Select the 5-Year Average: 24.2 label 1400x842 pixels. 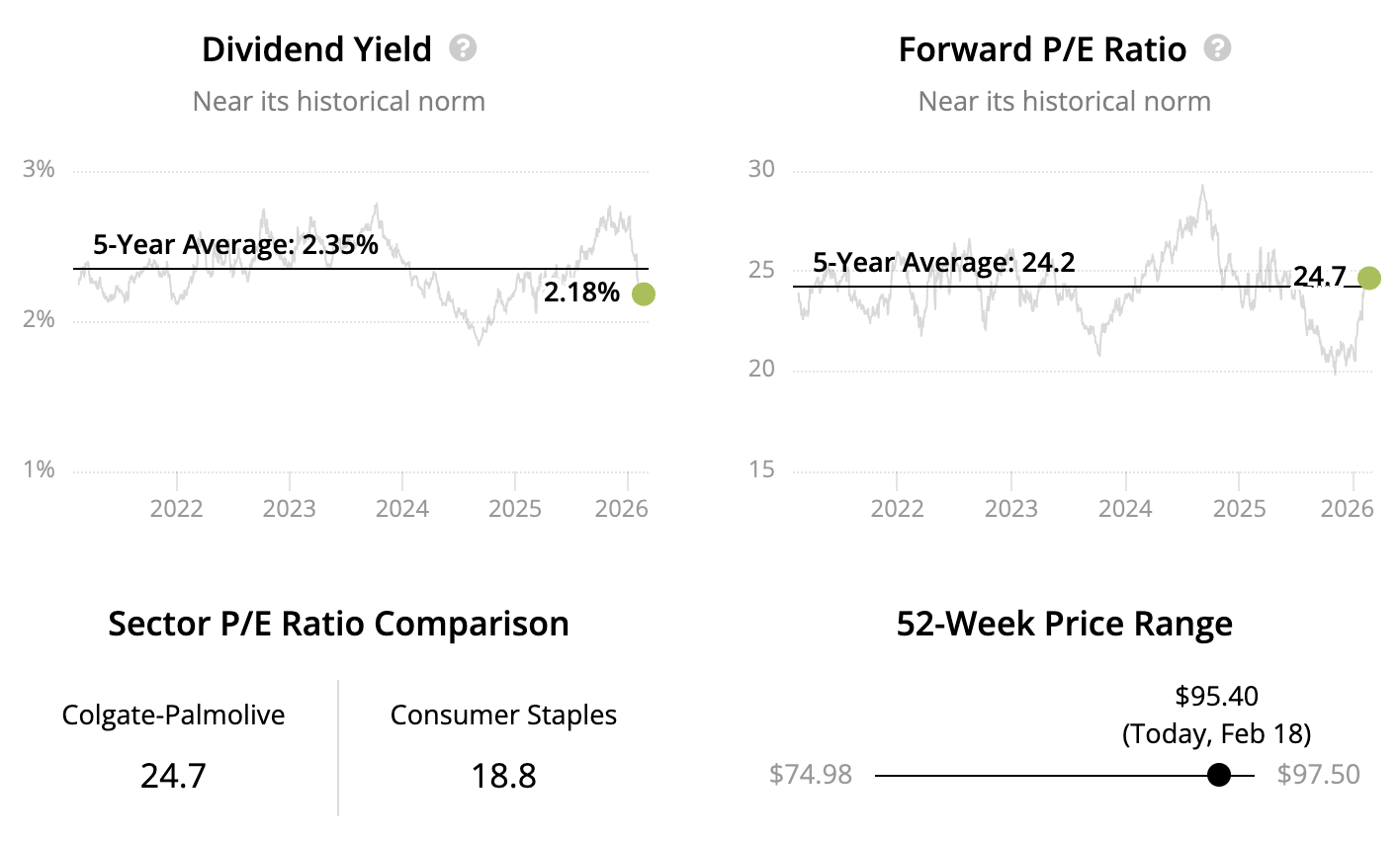pyautogui.click(x=943, y=263)
